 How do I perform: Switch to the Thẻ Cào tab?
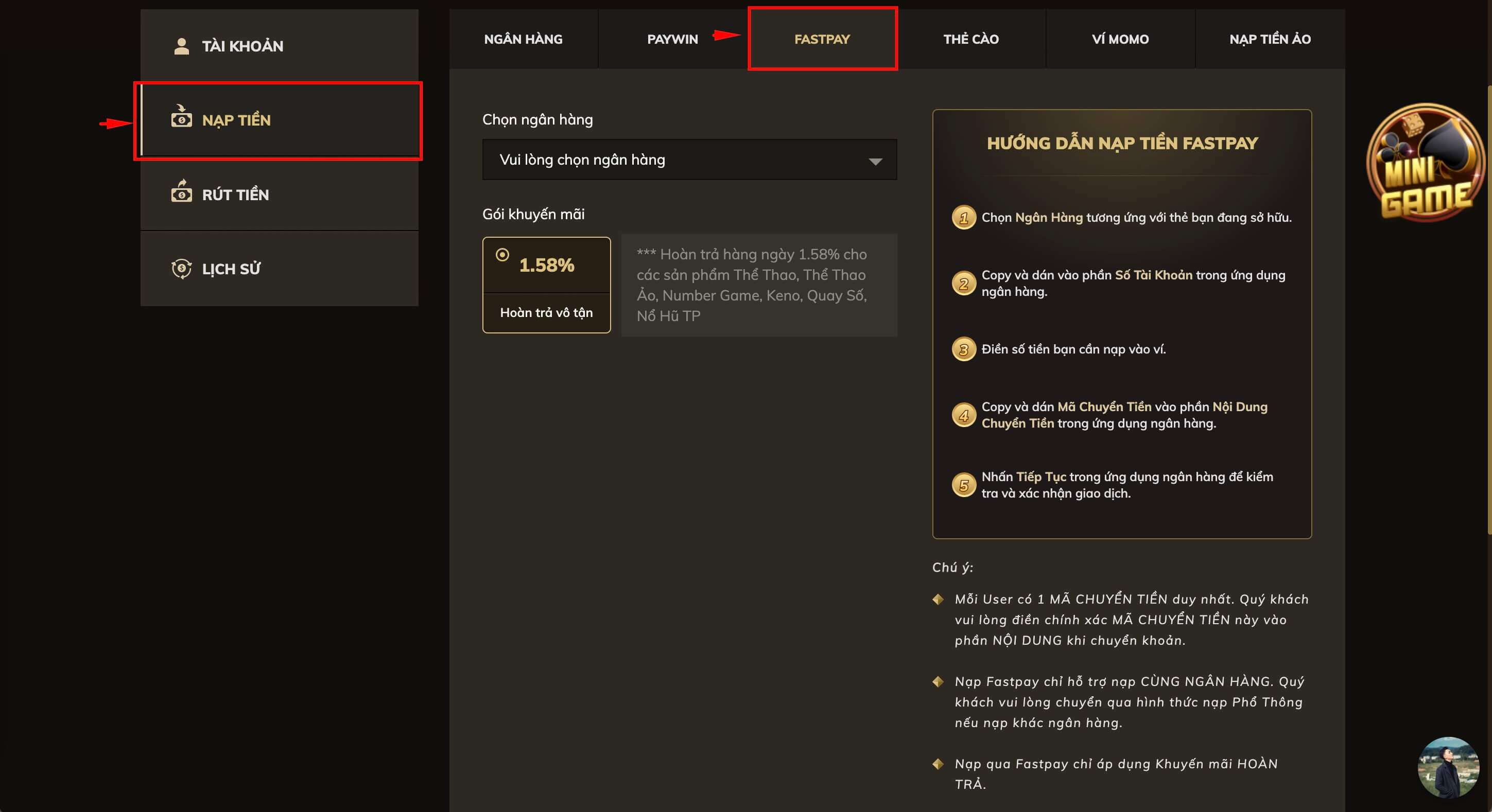971,39
